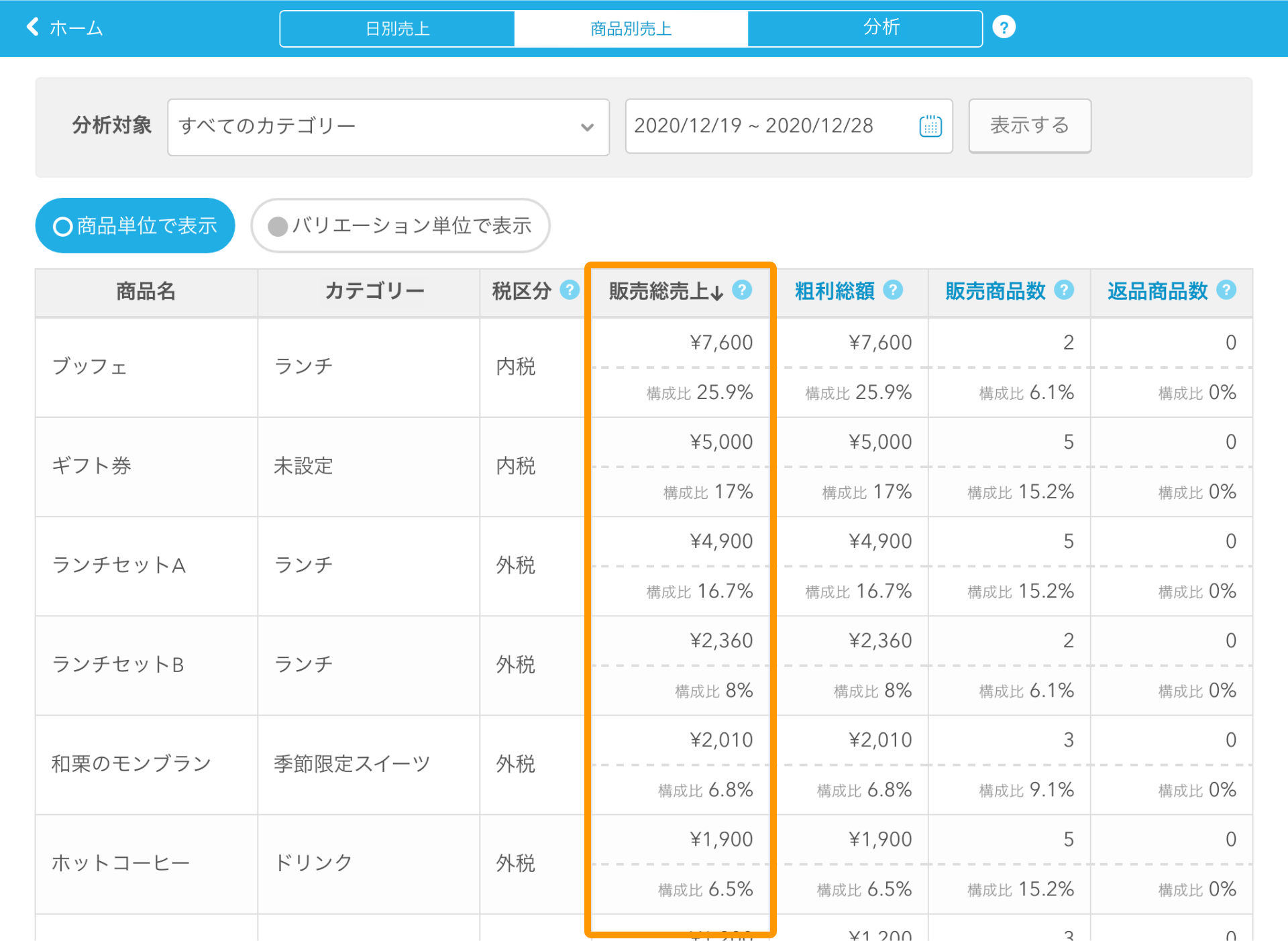1288x941 pixels.
Task: Sort by 粗利総額 column header
Action: (x=835, y=290)
